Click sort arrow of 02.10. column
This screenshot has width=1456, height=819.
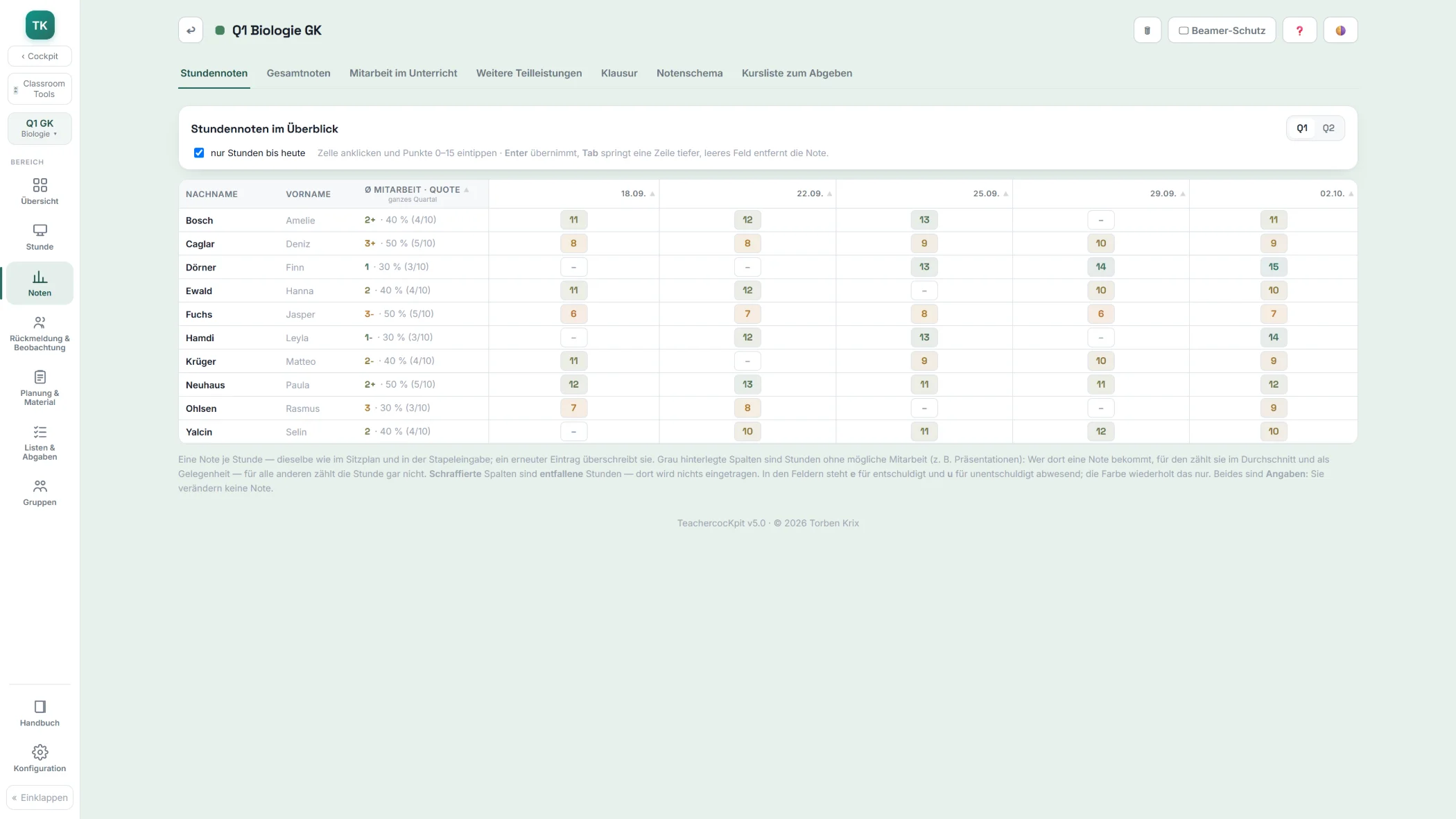(x=1351, y=194)
